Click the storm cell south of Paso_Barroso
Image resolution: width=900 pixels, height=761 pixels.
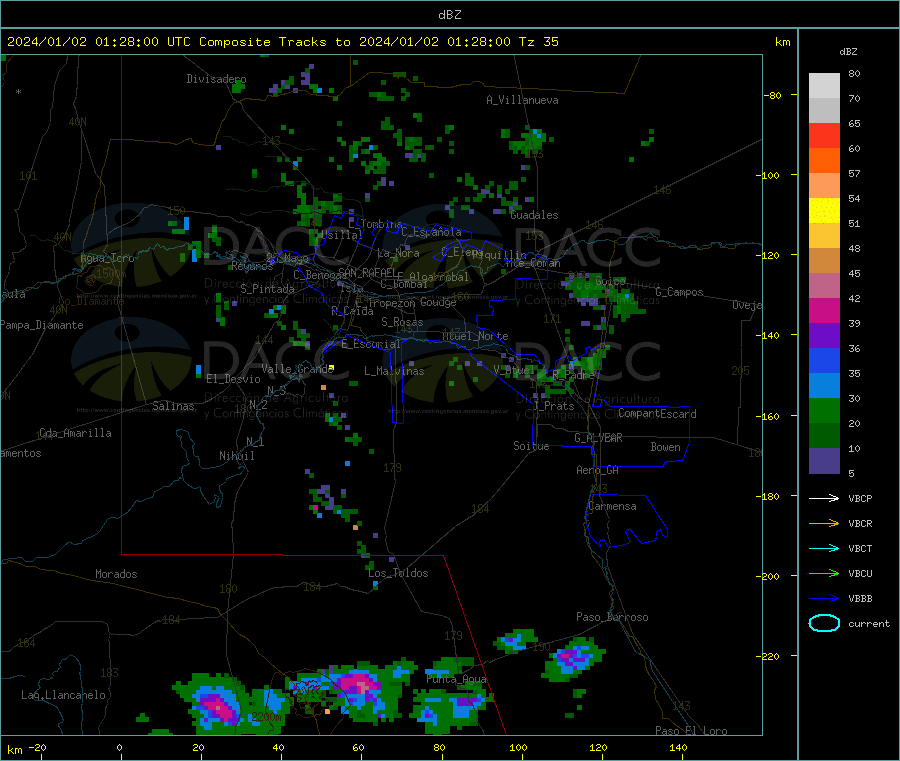point(574,658)
